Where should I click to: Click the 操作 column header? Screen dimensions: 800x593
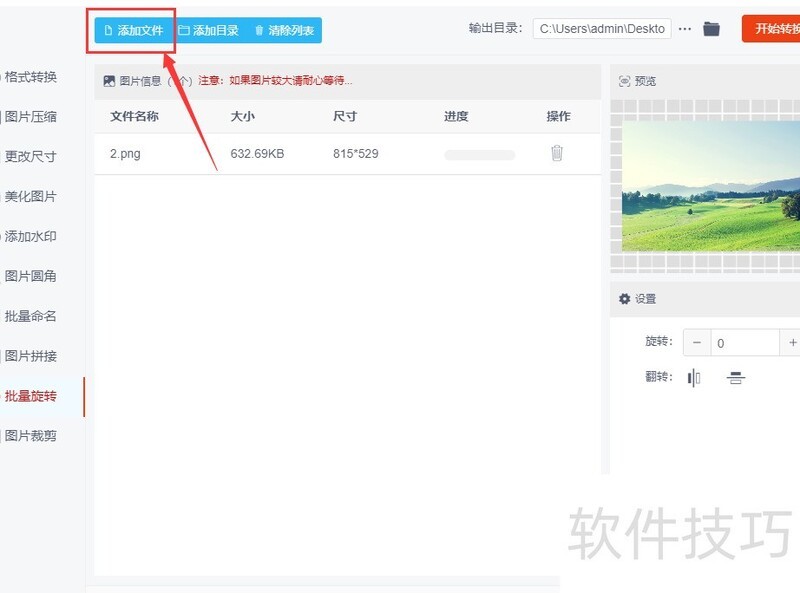pos(559,116)
